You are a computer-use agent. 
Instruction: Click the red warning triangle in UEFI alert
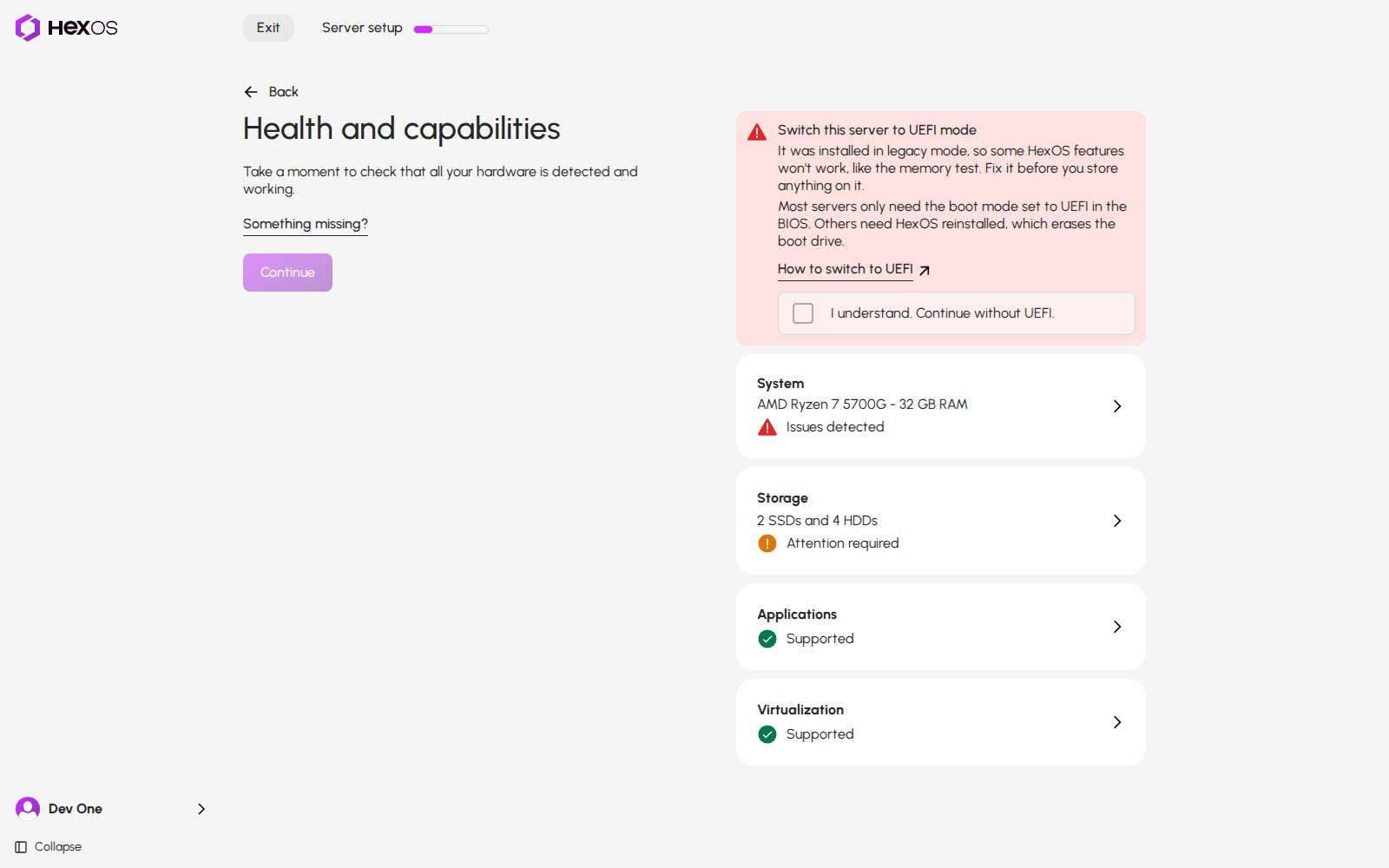(x=757, y=132)
